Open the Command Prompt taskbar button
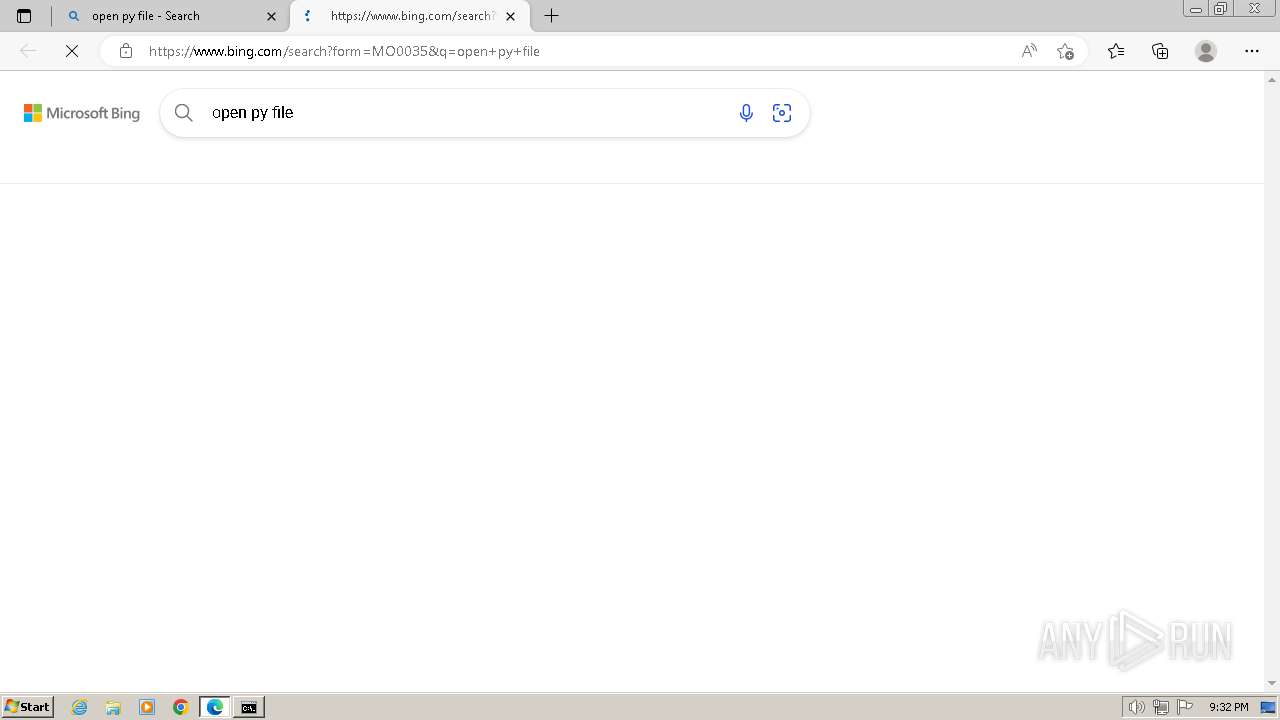The height and width of the screenshot is (720, 1280). [x=249, y=707]
